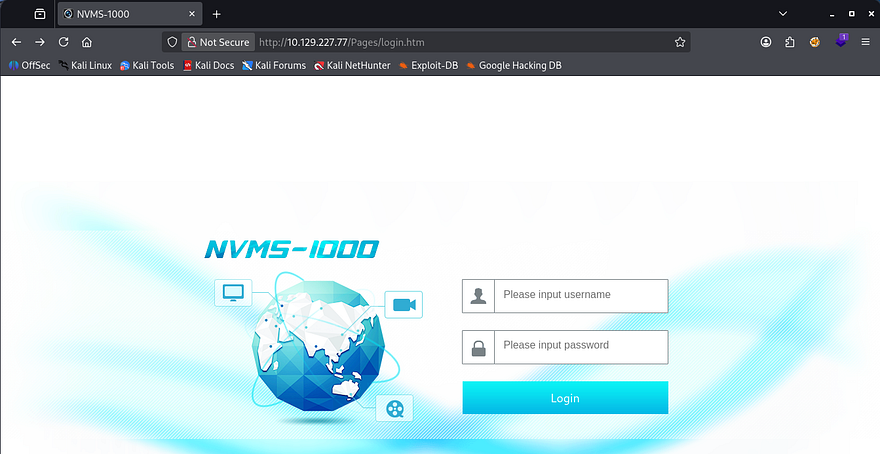Open the Firefox account profile icon
Image resolution: width=880 pixels, height=454 pixels.
(766, 42)
